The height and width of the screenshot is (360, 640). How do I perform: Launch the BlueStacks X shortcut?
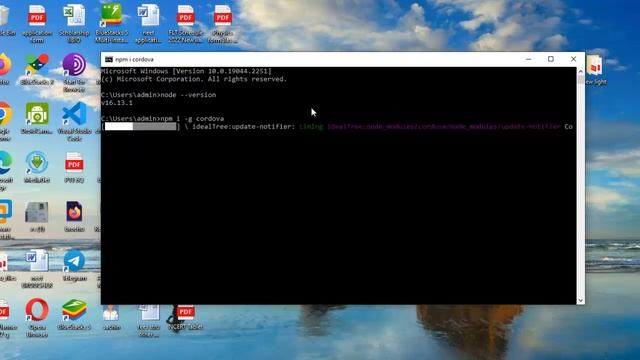[x=37, y=69]
